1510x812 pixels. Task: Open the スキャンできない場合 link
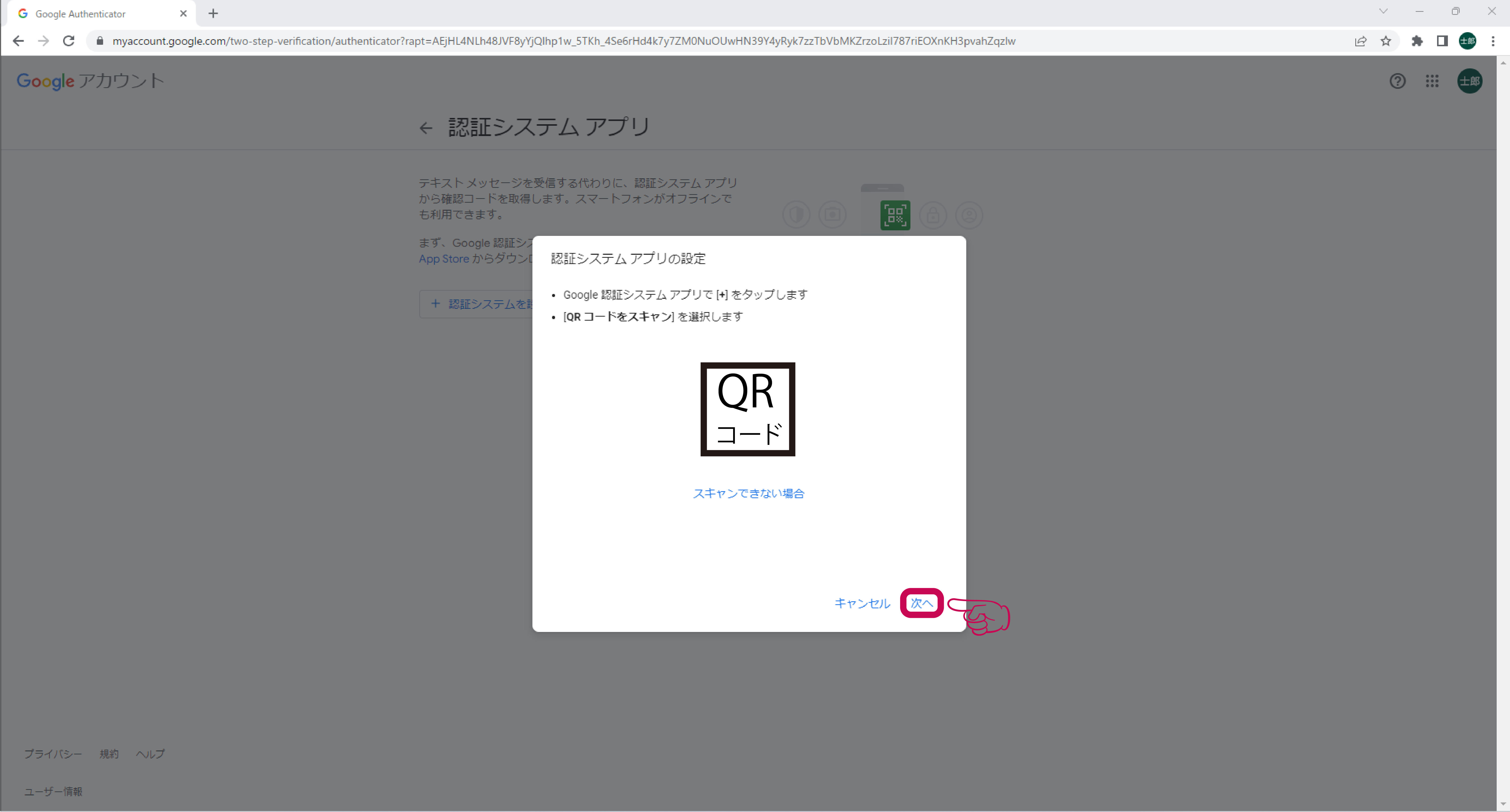[x=748, y=493]
